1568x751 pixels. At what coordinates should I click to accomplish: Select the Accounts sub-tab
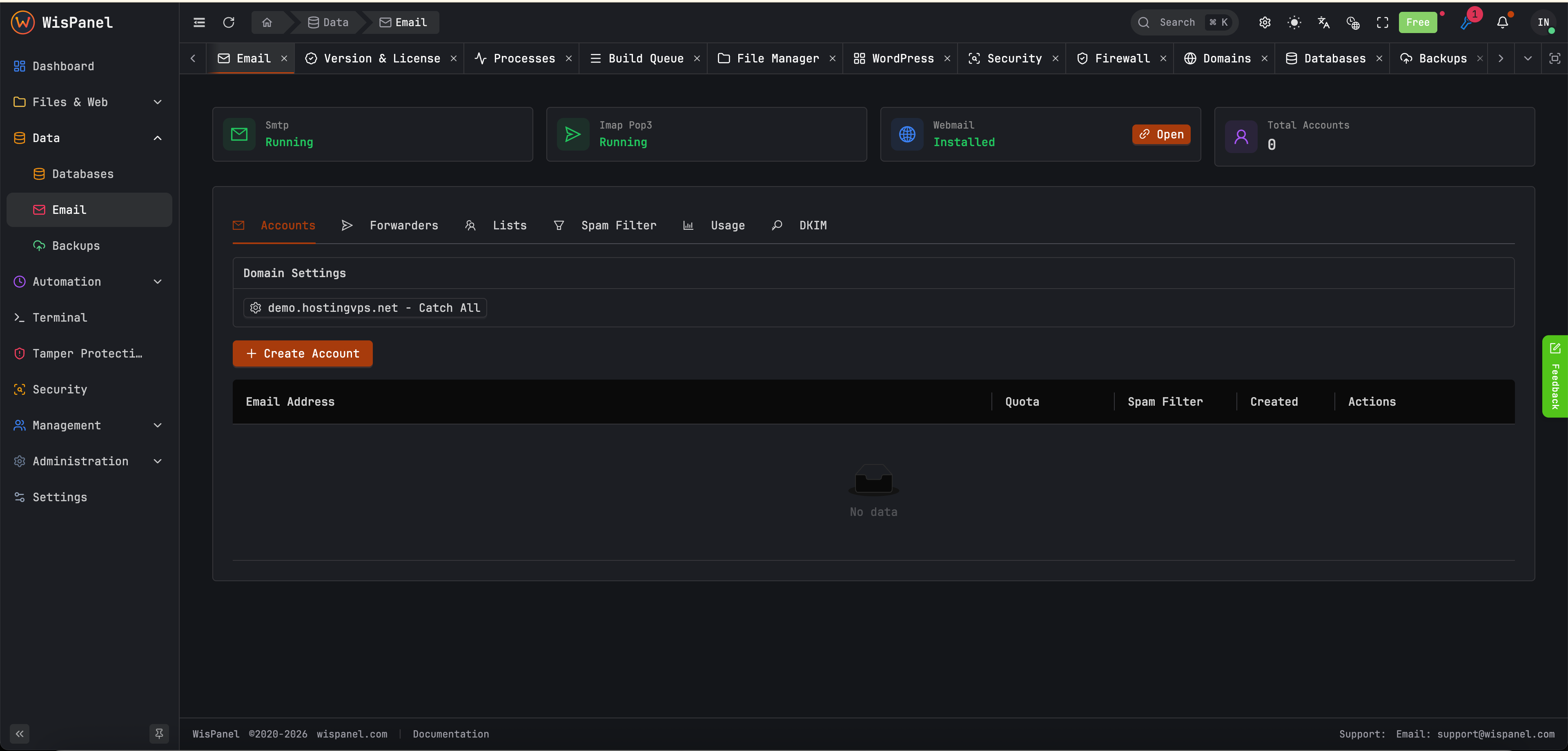(274, 225)
